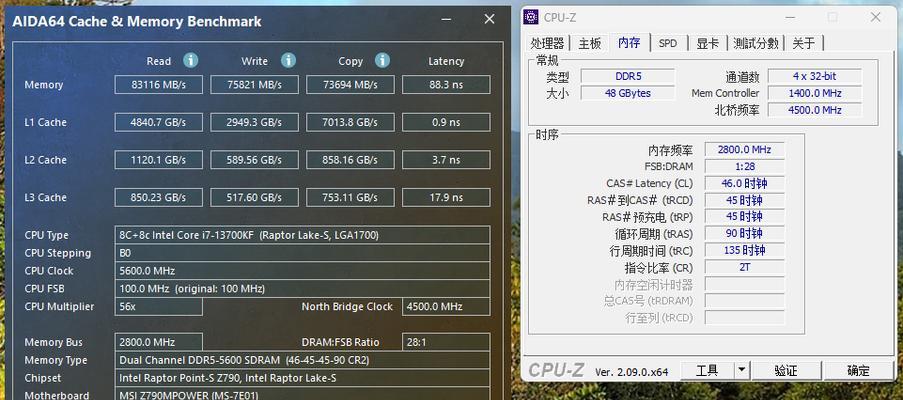The image size is (903, 400).
Task: Click the CPU Type field showing i7-13700KF
Action: [302, 235]
